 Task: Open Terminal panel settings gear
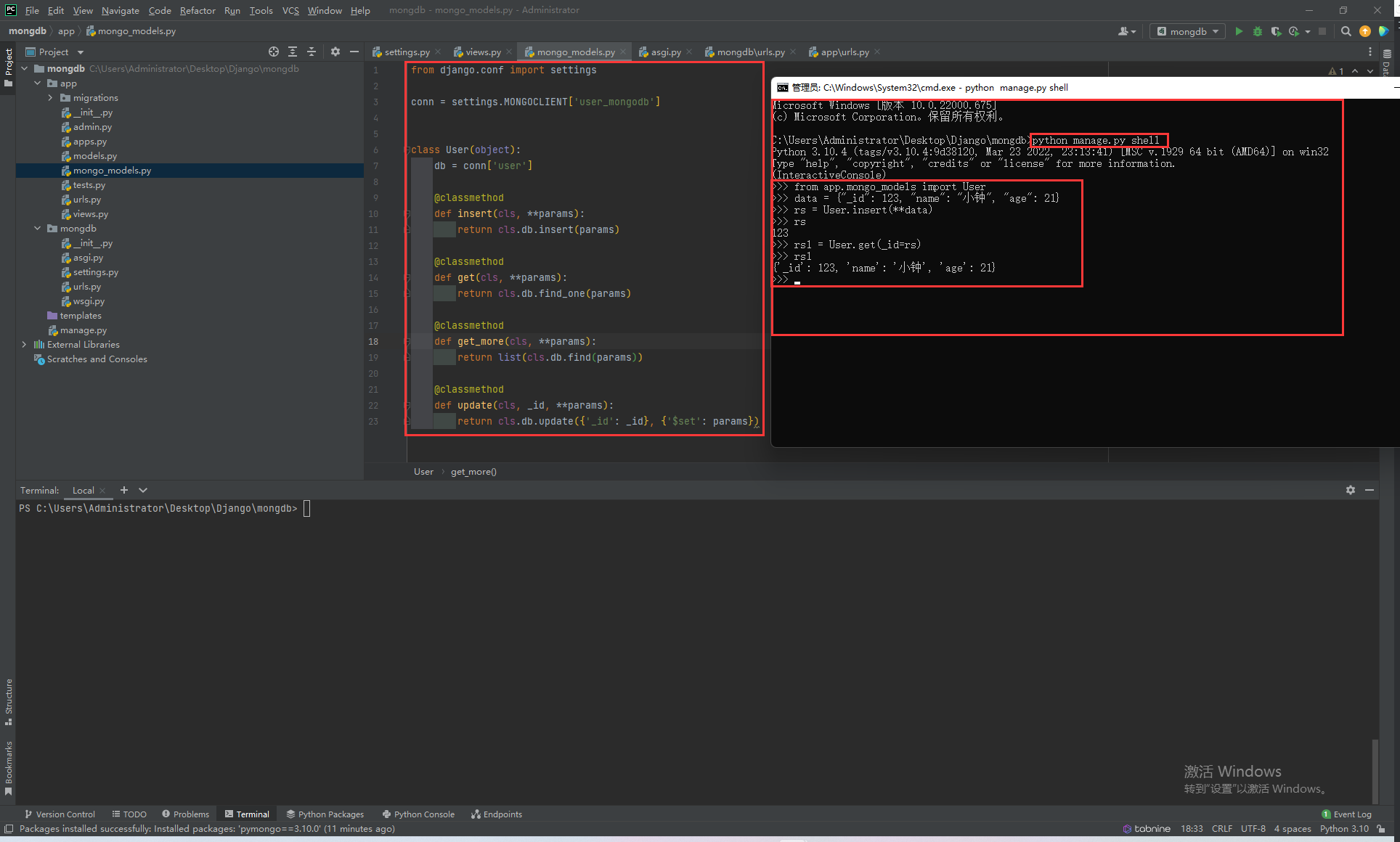click(1350, 490)
